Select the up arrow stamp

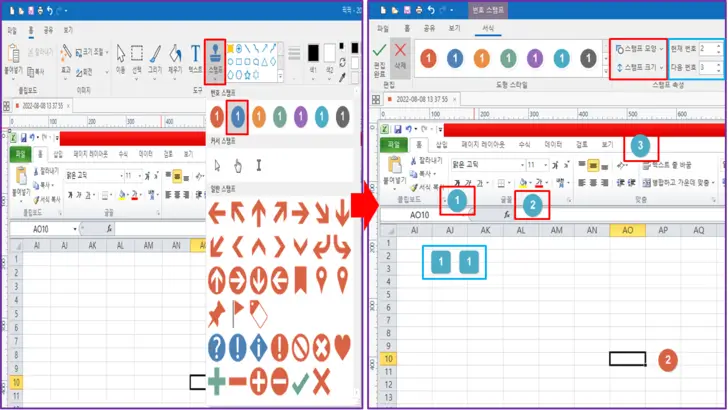(259, 213)
